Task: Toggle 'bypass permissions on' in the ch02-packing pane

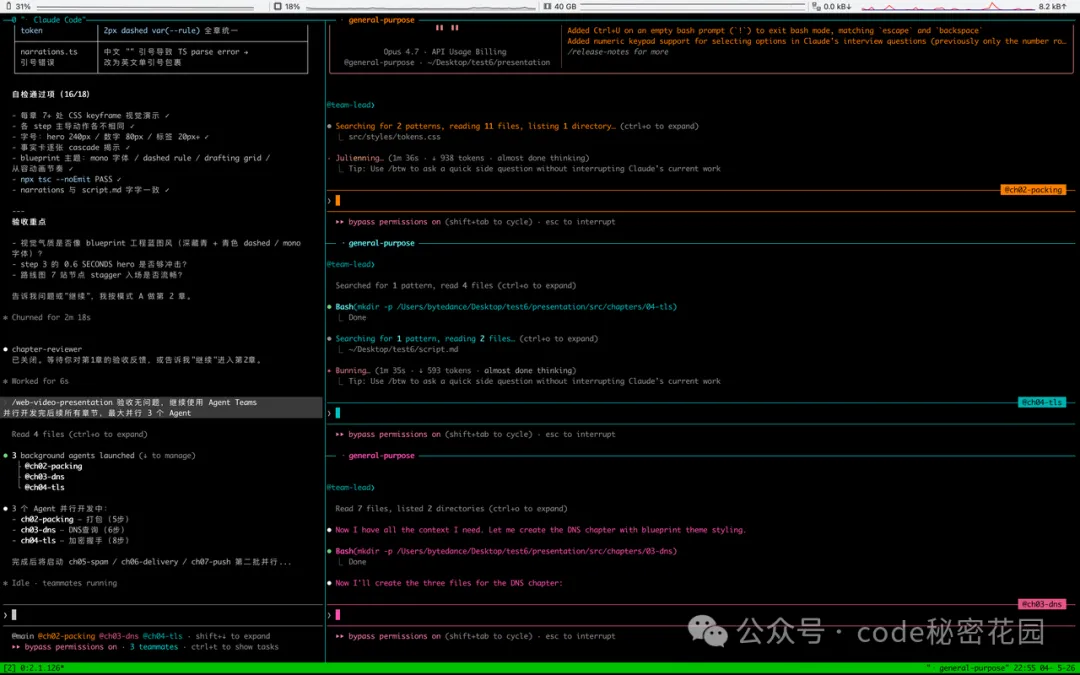Action: 388,222
